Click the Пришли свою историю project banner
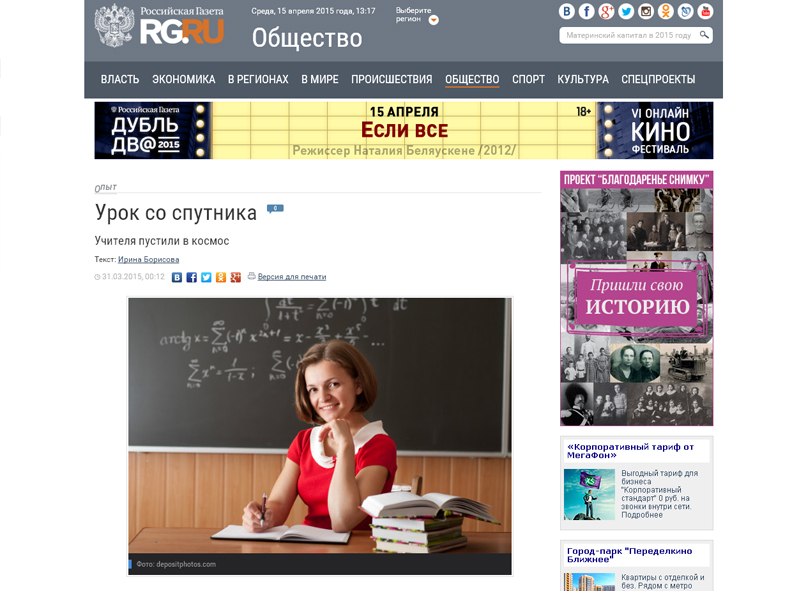 pyautogui.click(x=636, y=298)
